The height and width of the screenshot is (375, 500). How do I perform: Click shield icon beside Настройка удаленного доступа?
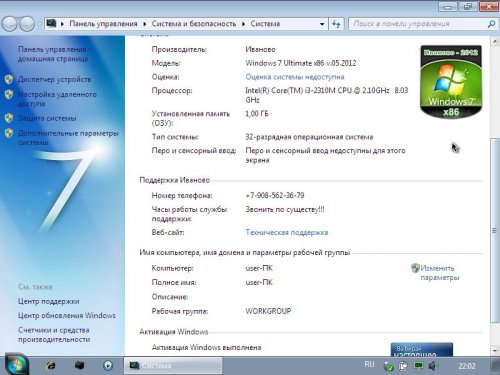(x=9, y=94)
